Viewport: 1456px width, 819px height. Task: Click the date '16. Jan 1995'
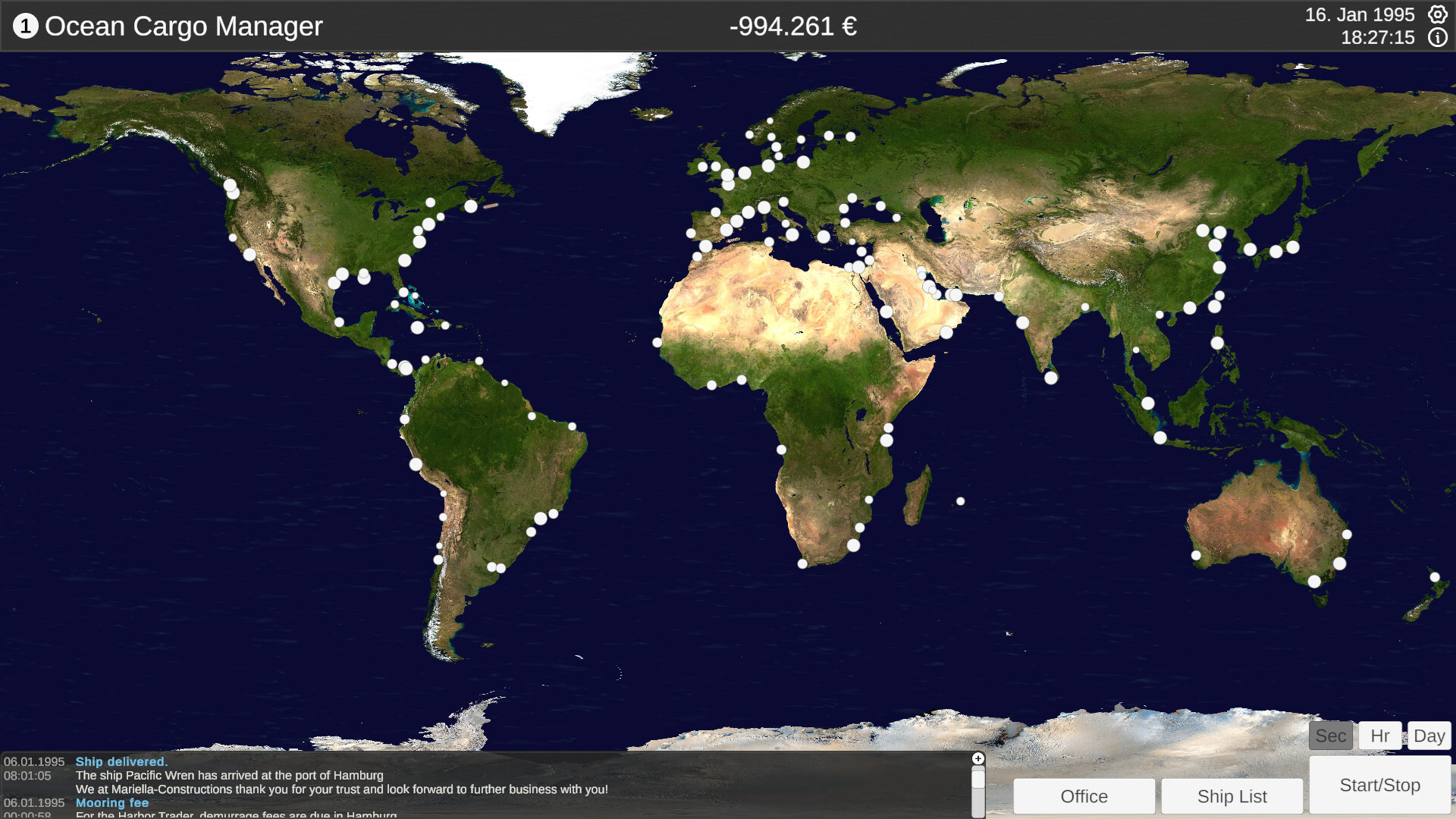pyautogui.click(x=1360, y=14)
